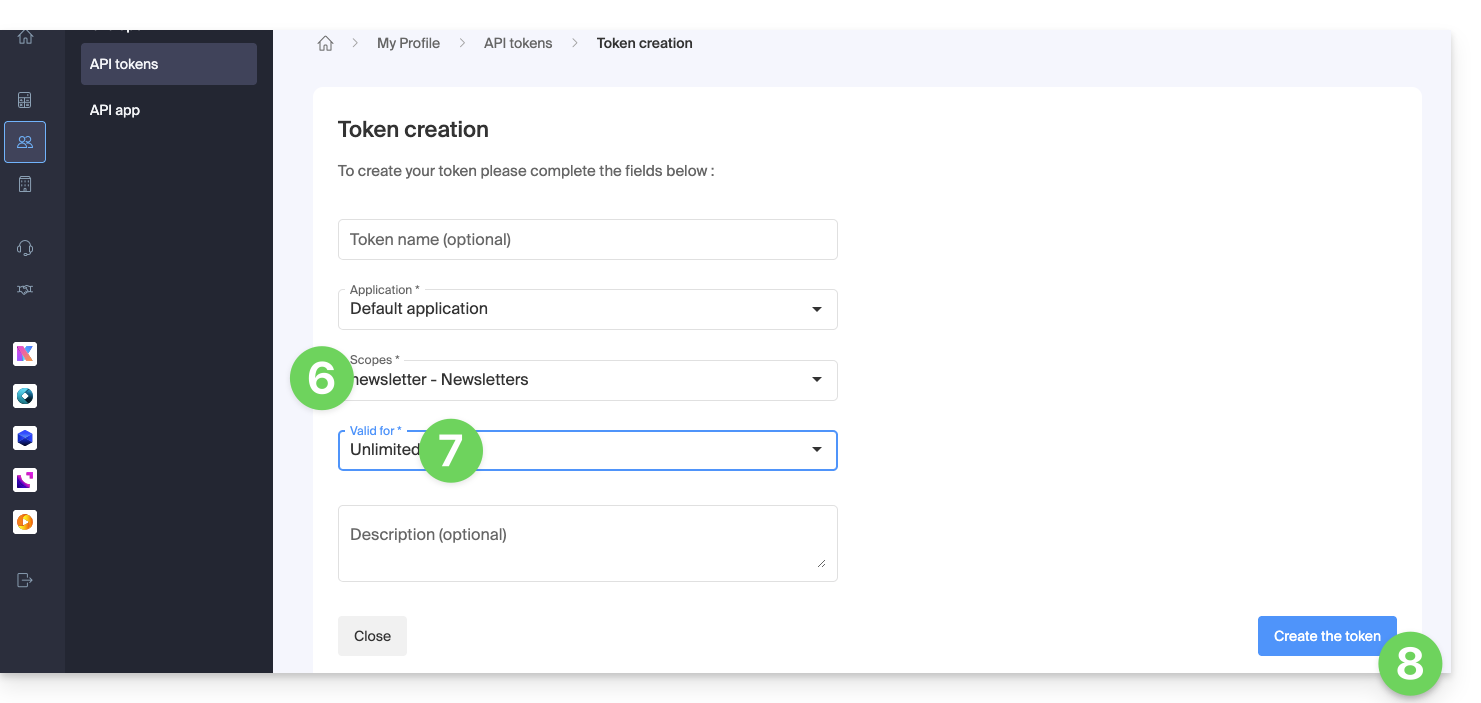Focus the Token name input field
Screen dimensions: 1481x703
coord(587,240)
